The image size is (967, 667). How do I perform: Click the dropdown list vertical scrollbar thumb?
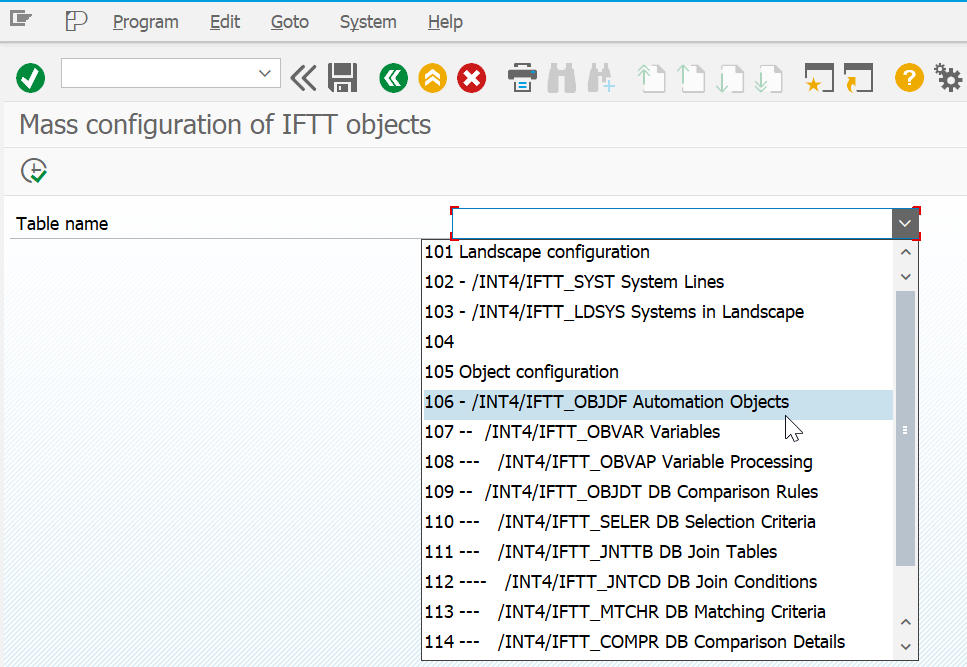(x=905, y=428)
